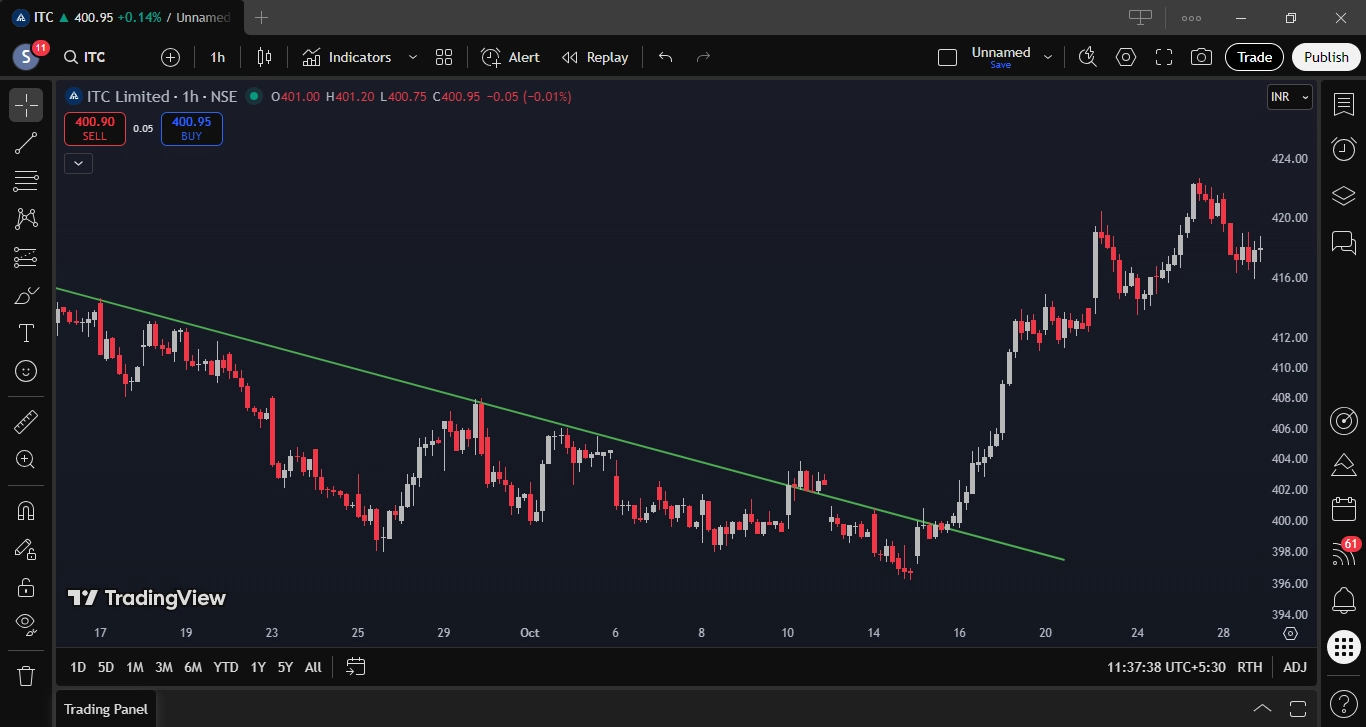The height and width of the screenshot is (727, 1366).
Task: Remove drawings with the trash icon
Action: click(26, 675)
